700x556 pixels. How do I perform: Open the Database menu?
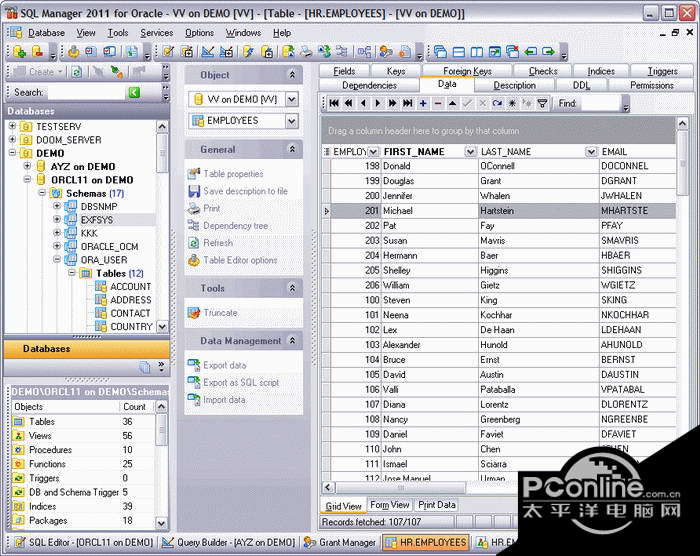coord(46,33)
